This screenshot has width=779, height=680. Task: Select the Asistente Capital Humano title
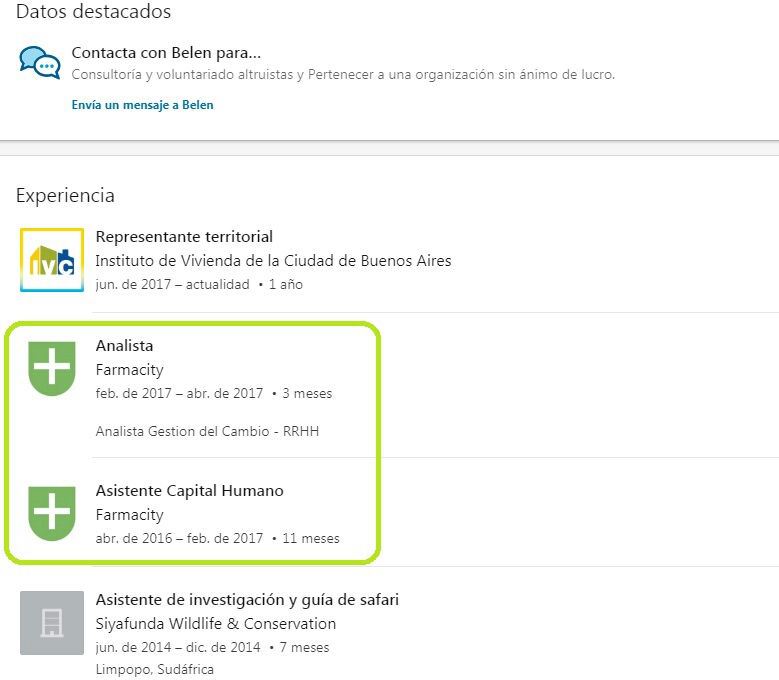click(x=189, y=491)
